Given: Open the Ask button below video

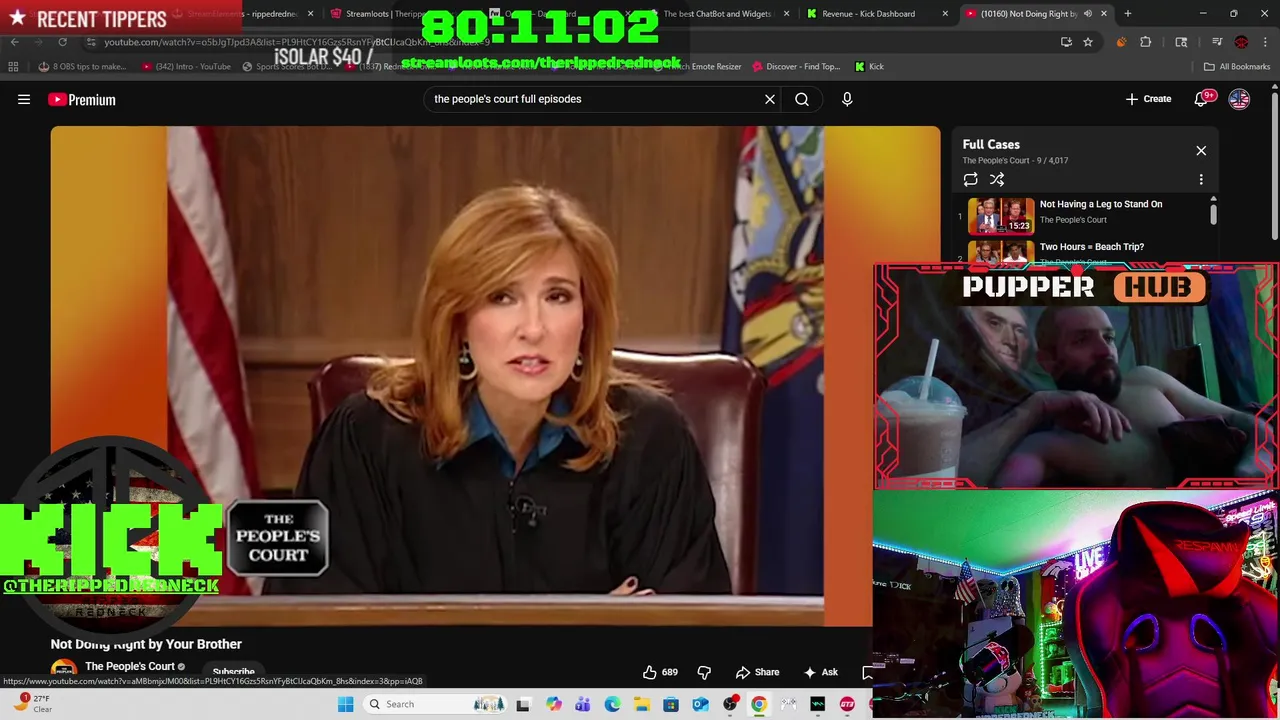Looking at the screenshot, I should [820, 672].
